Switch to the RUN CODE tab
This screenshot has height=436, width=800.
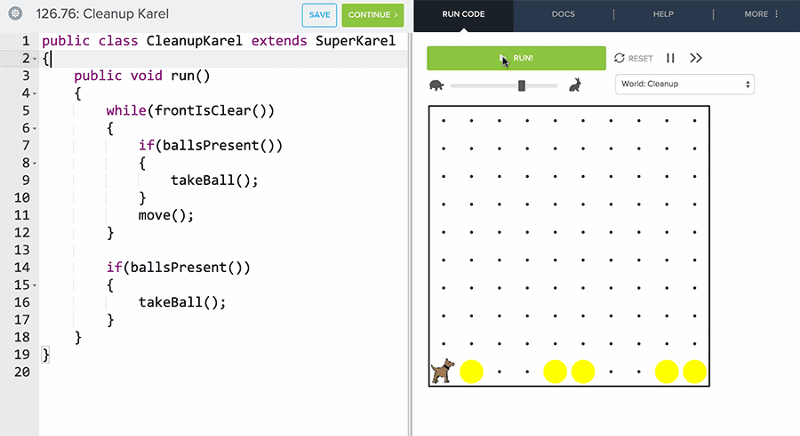point(464,15)
